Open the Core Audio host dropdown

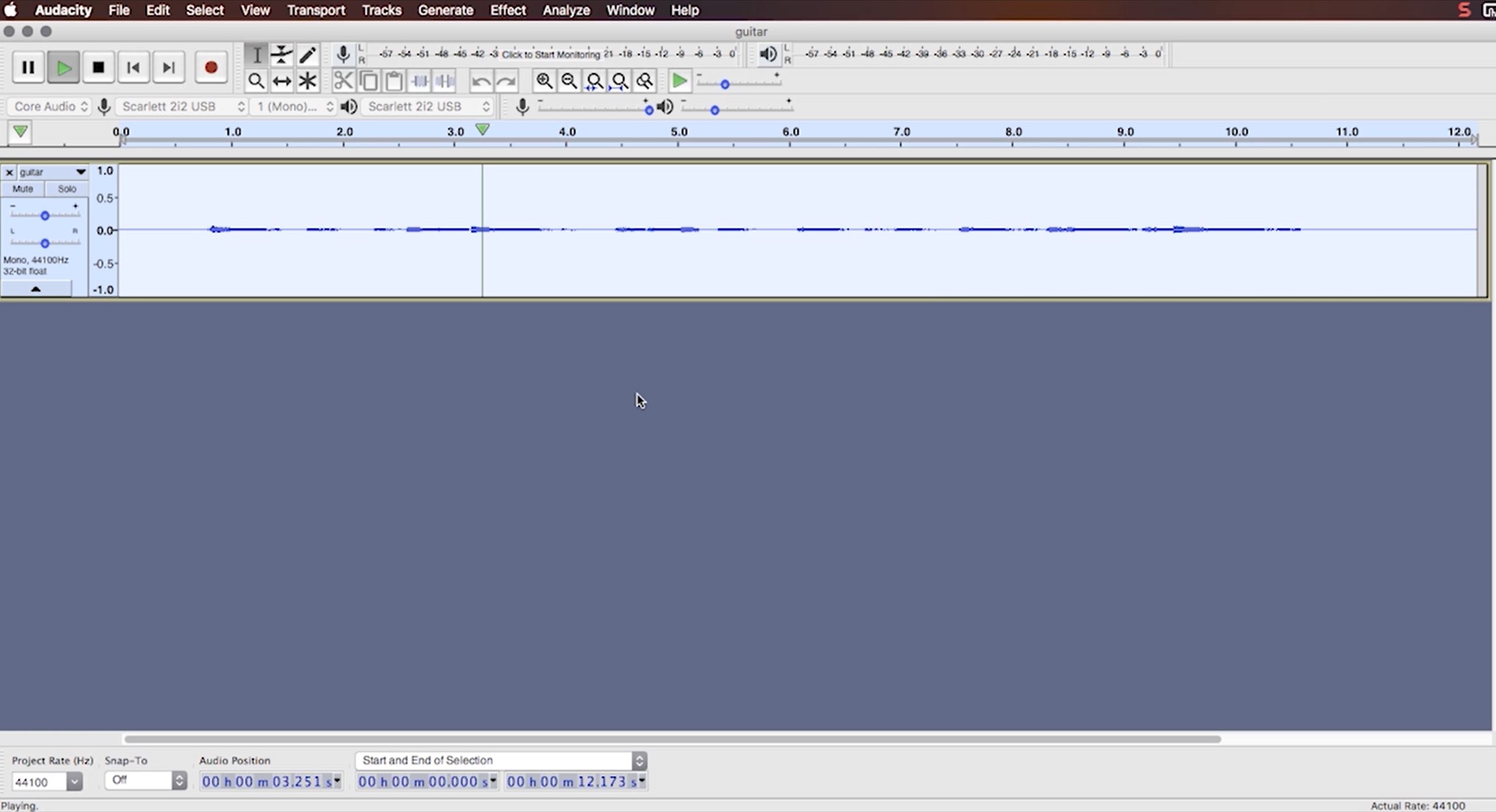50,106
